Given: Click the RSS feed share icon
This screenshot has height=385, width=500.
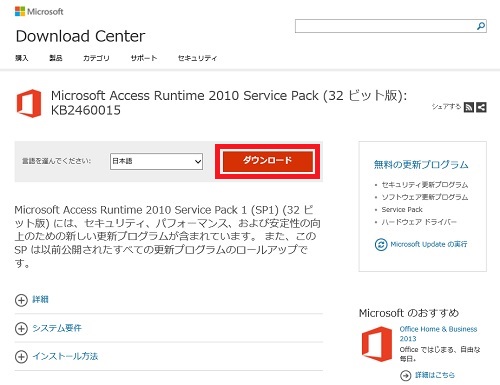Looking at the screenshot, I should 469,107.
